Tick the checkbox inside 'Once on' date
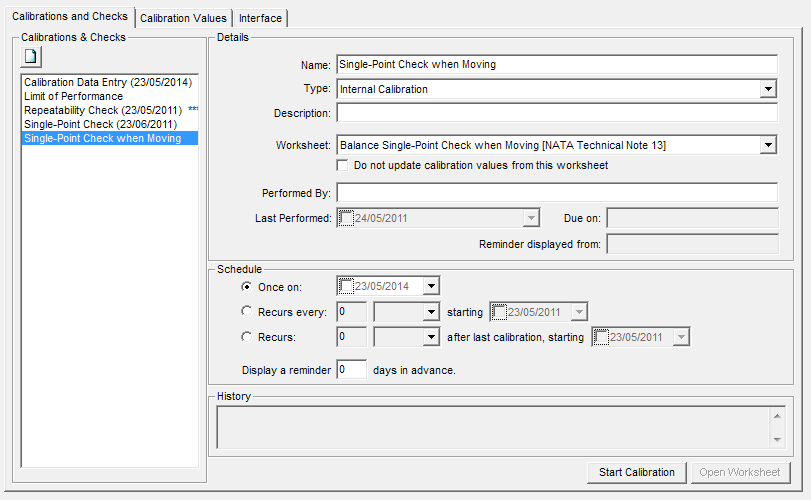 (x=346, y=287)
